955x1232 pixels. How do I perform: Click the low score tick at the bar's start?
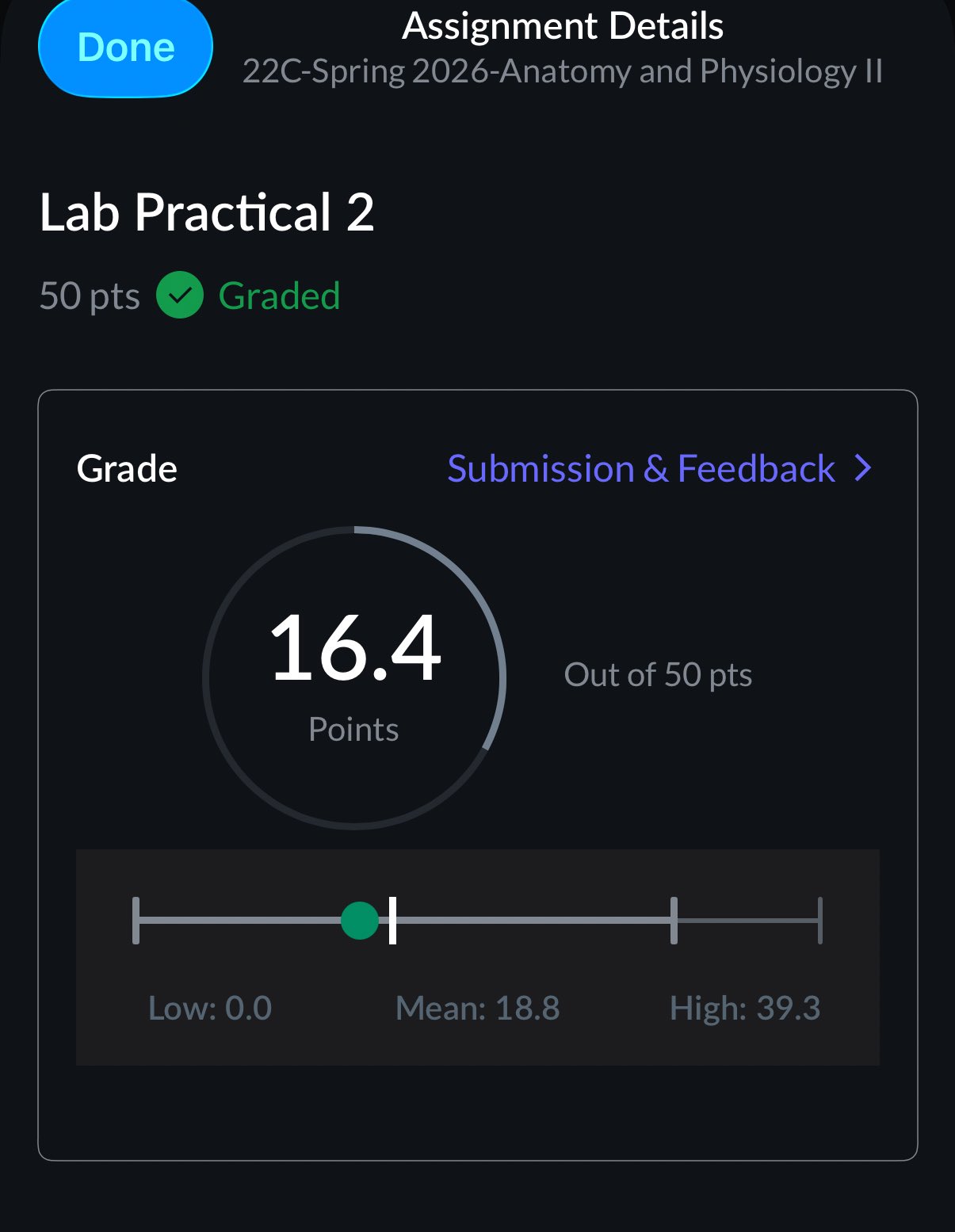[136, 921]
